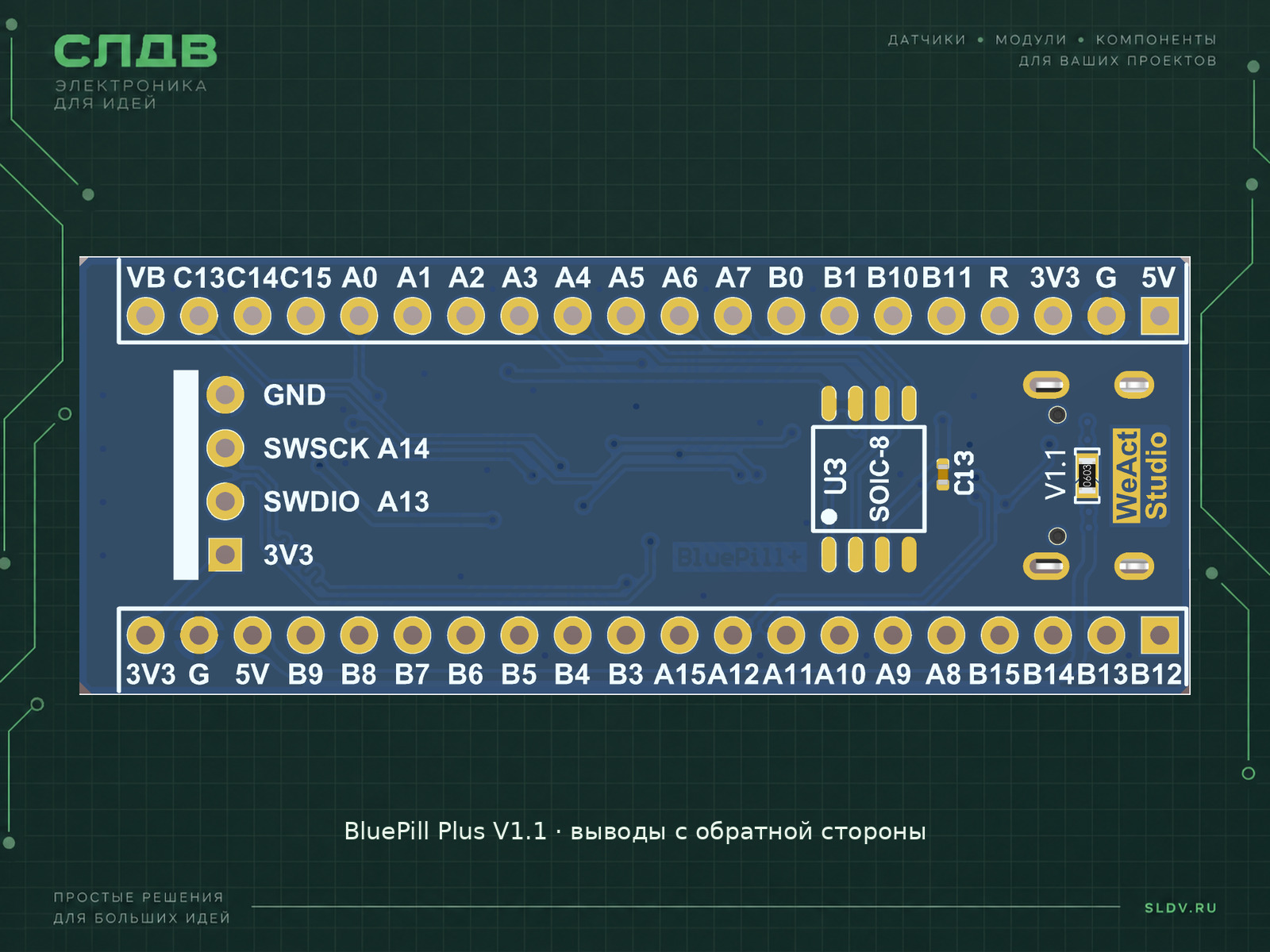Select the U3 SOIC-8 chip footprint
The image size is (1270, 952).
pos(868,478)
